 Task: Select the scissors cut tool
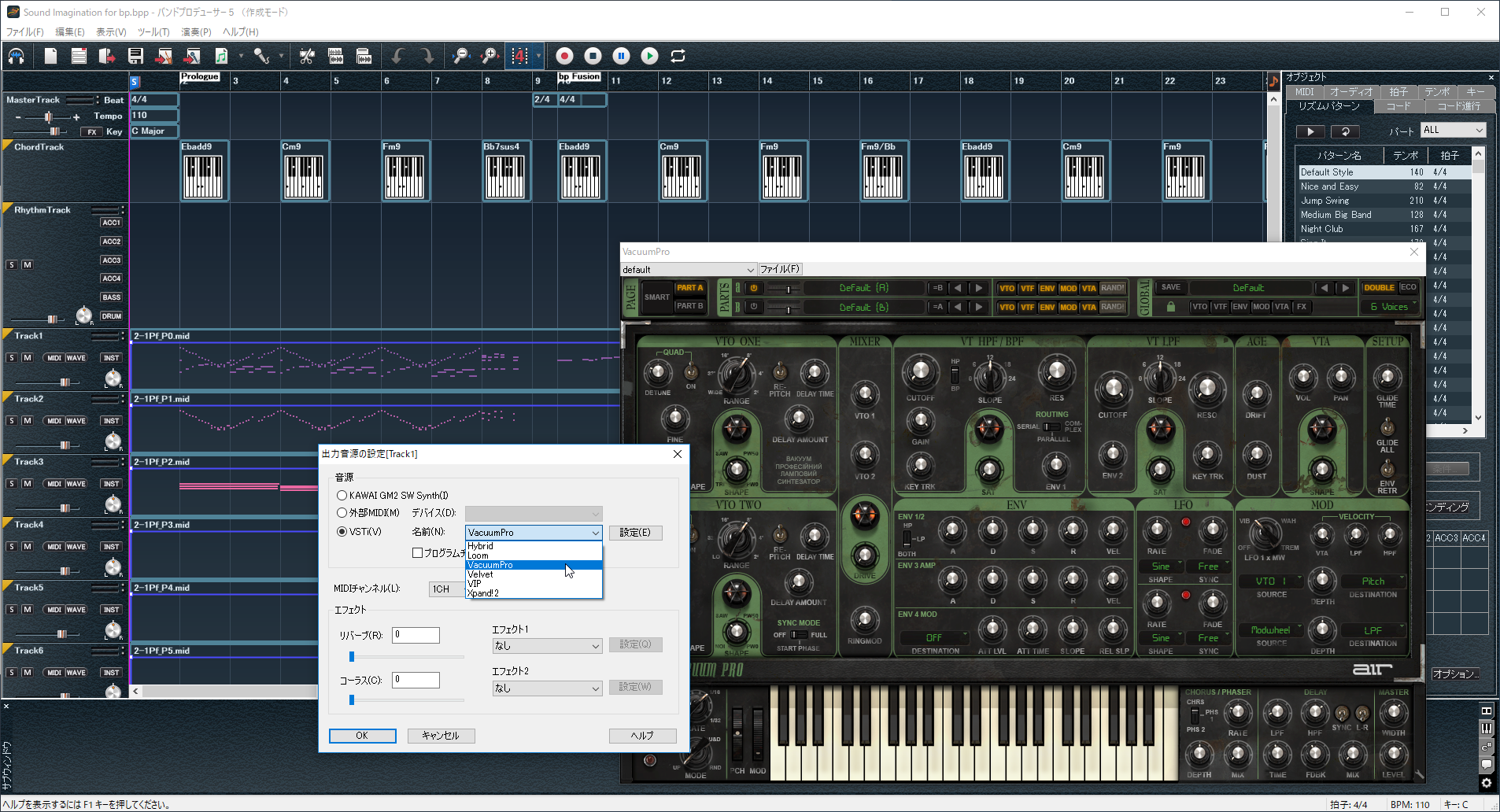click(307, 56)
